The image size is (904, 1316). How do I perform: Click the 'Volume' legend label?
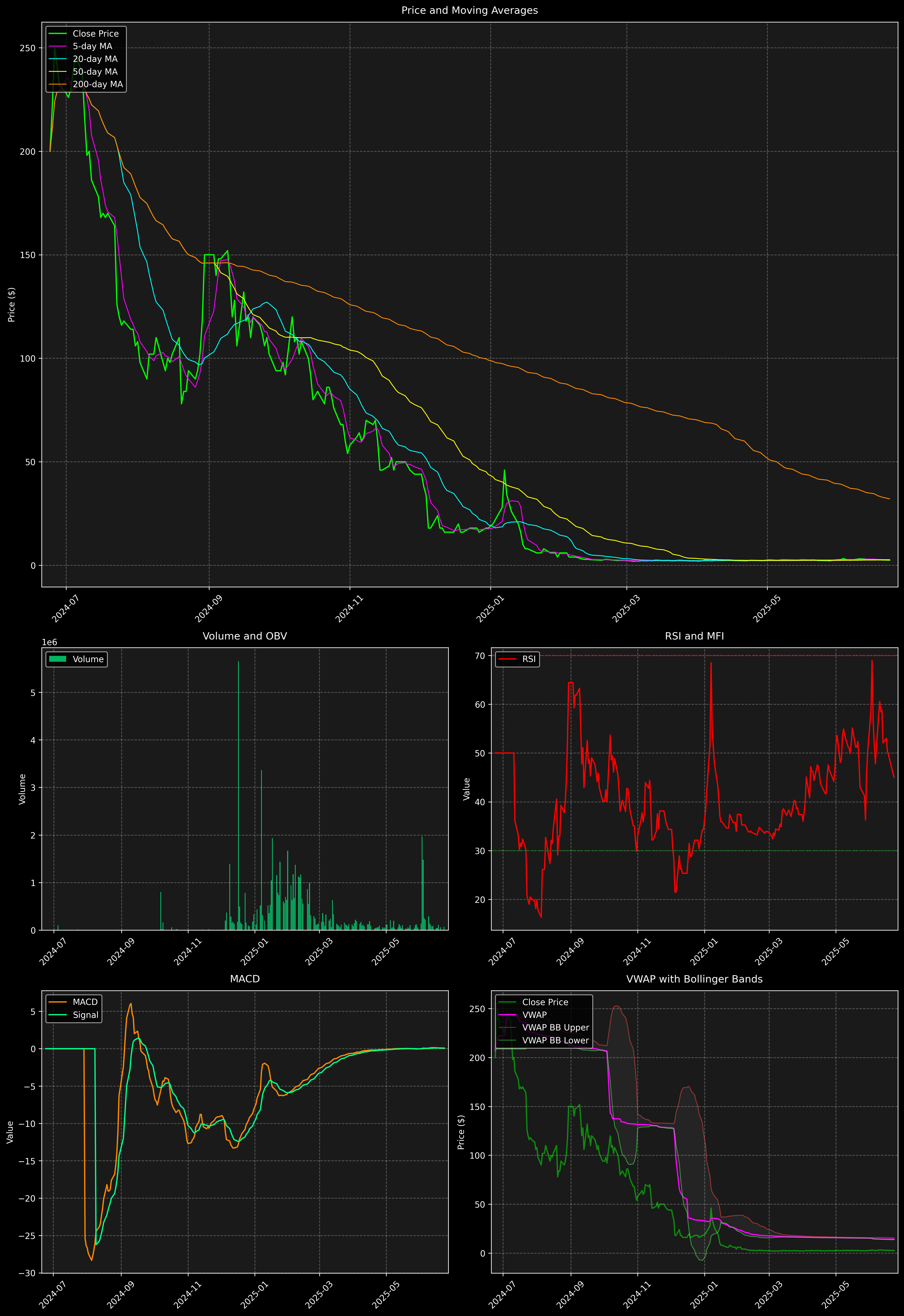[88, 659]
